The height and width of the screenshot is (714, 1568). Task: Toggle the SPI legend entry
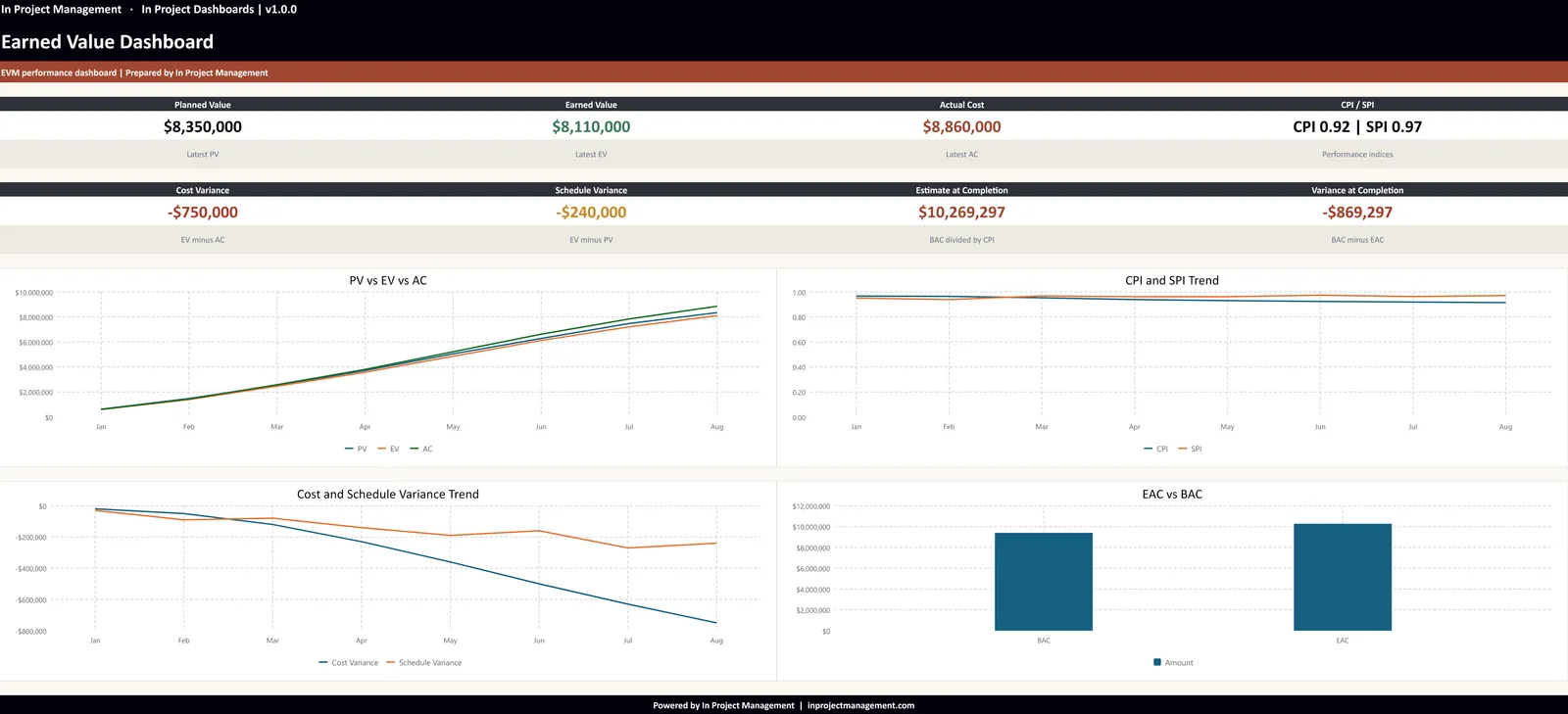point(1190,449)
